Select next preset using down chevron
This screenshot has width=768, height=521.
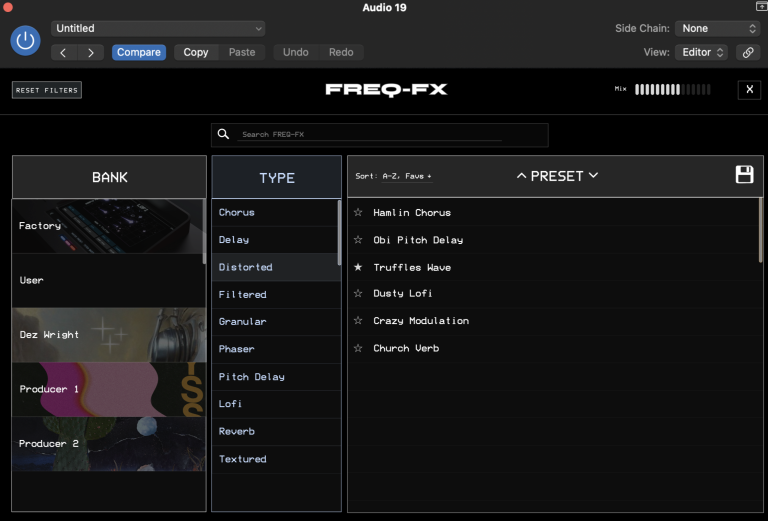pyautogui.click(x=593, y=176)
